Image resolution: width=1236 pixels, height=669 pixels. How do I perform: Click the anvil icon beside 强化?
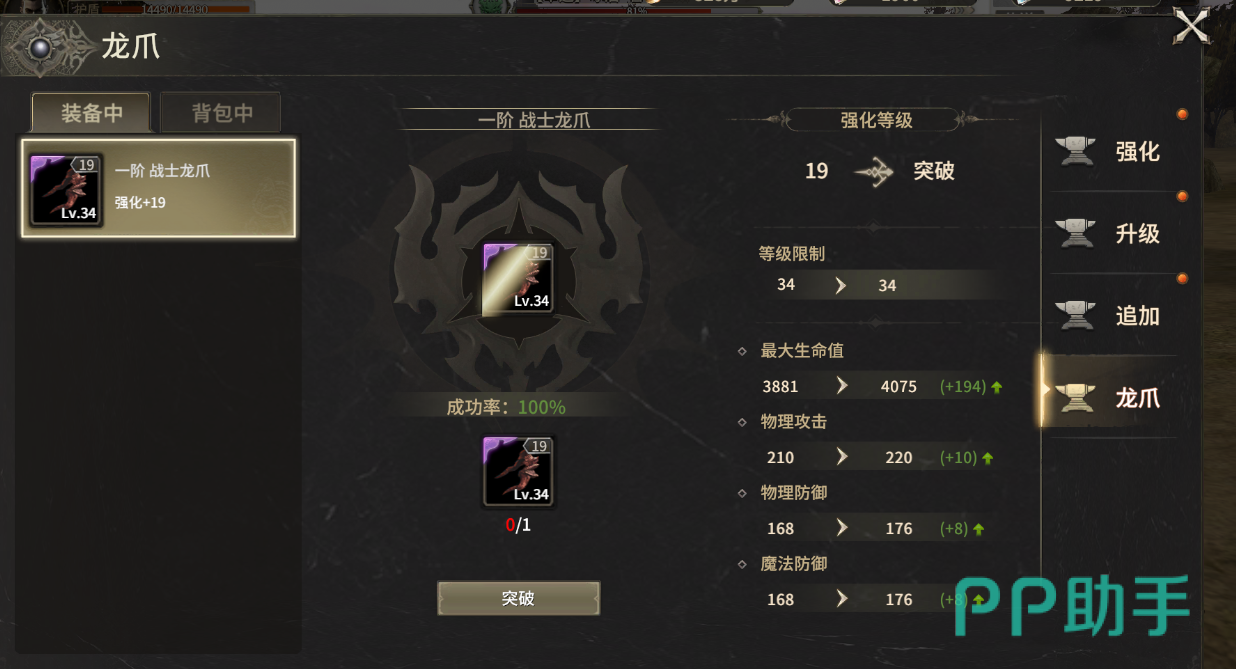(1076, 151)
